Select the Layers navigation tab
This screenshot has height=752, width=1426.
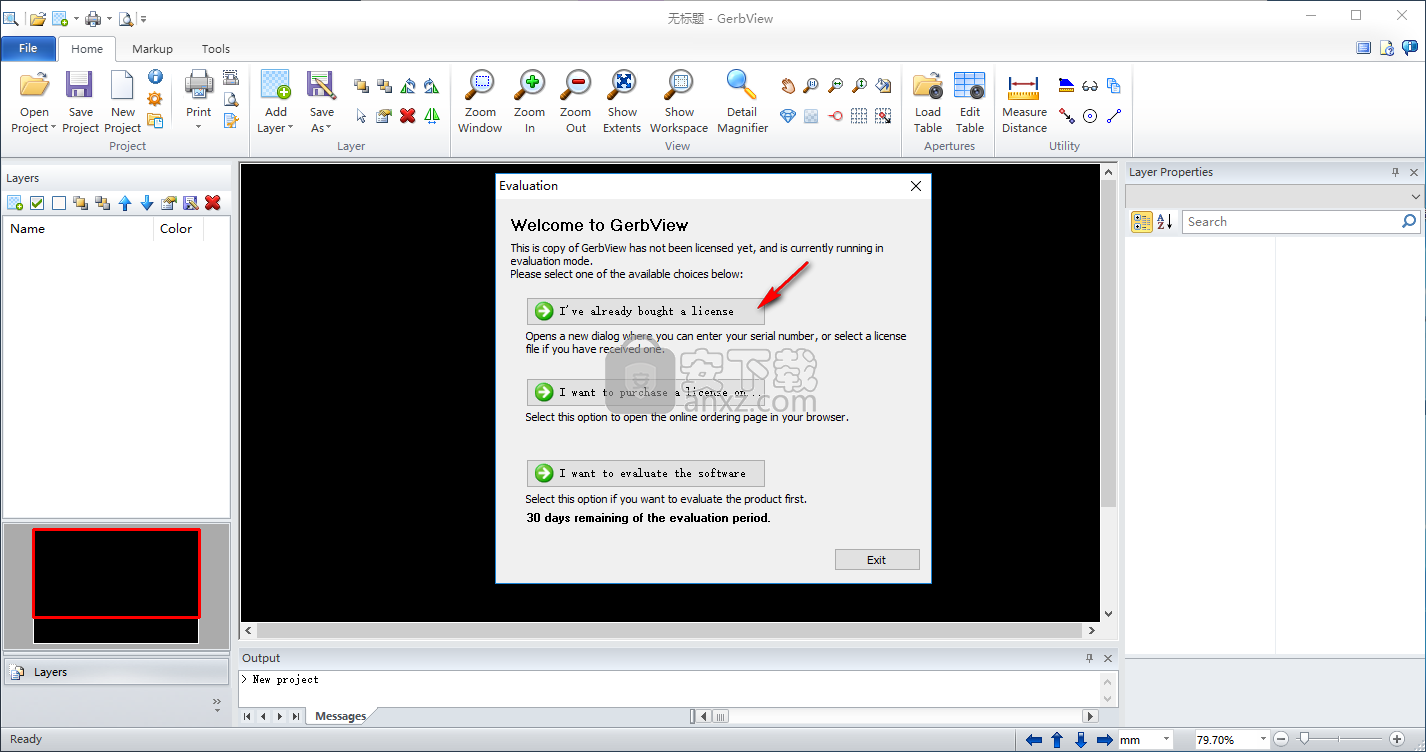point(116,672)
